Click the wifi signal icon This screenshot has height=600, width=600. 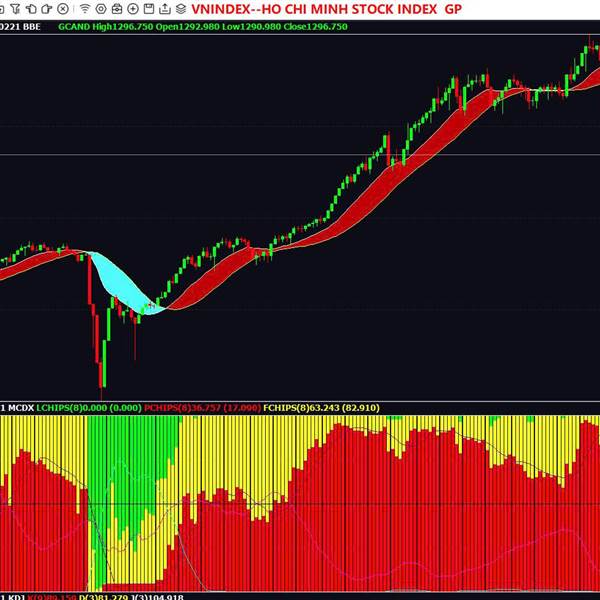pos(85,8)
